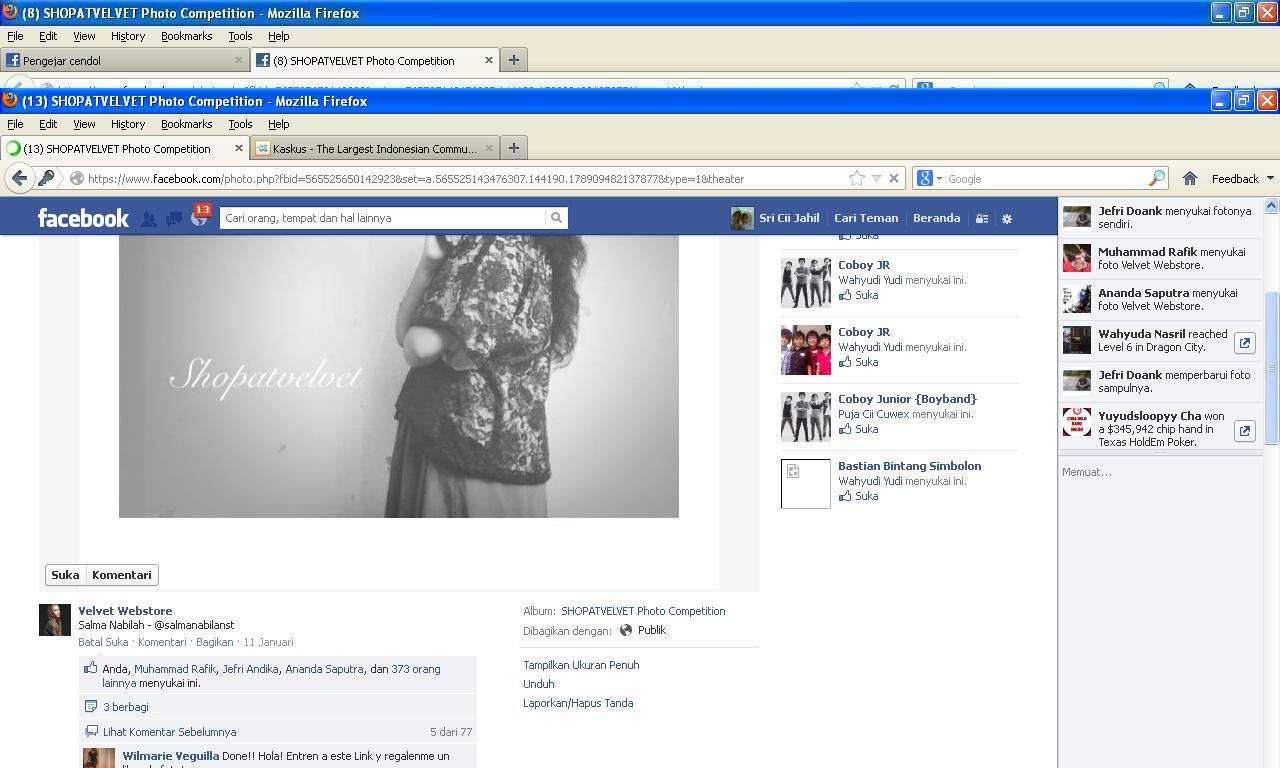Image resolution: width=1280 pixels, height=768 pixels.
Task: Click Tampilkan Ukuran Penuh
Action: click(581, 665)
